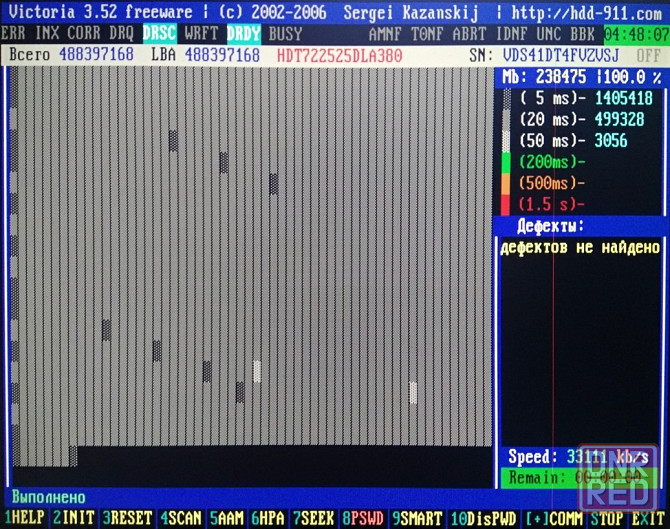670x529 pixels.
Task: Choose 3RESET in the function bar
Action: (127, 518)
